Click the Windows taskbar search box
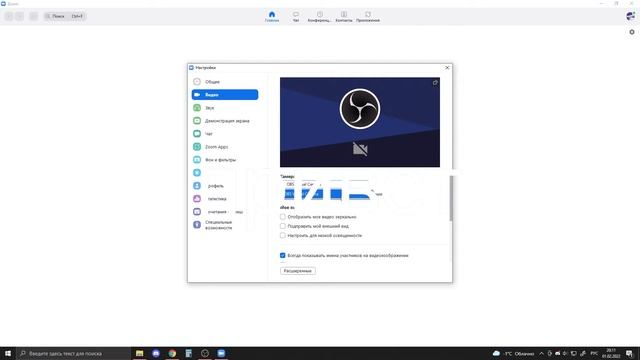Screen dimensions: 640x360 tap(73, 353)
